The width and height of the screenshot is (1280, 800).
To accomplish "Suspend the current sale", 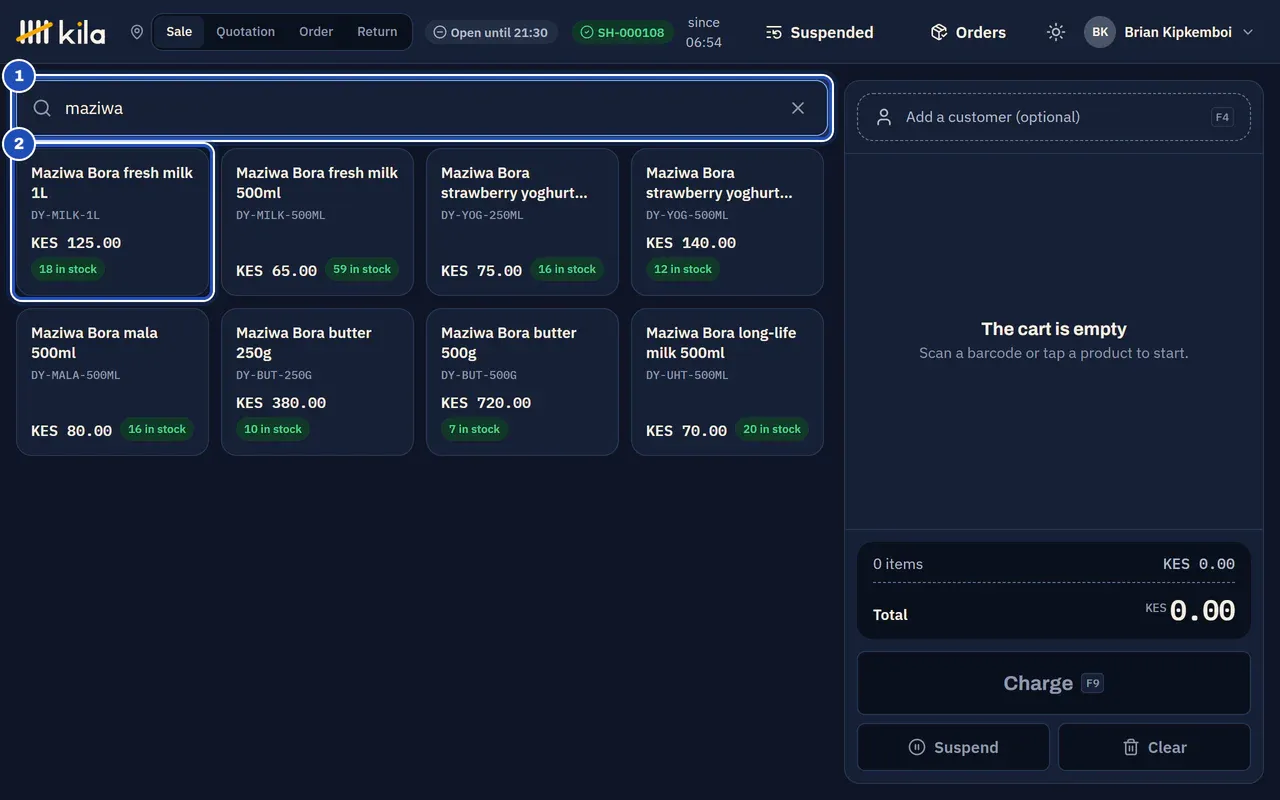I will pyautogui.click(x=953, y=747).
